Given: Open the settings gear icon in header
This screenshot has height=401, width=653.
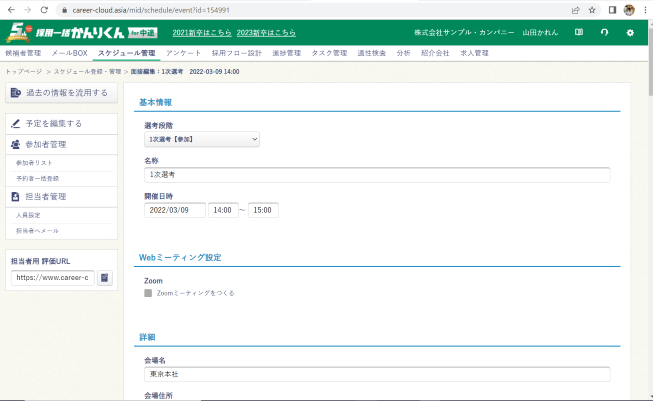Looking at the screenshot, I should pyautogui.click(x=630, y=33).
